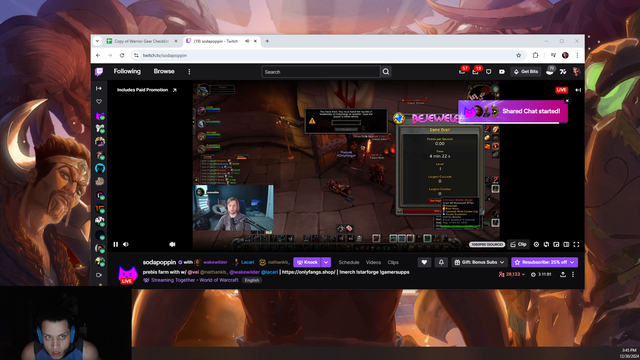Image resolution: width=640 pixels, height=360 pixels.
Task: Click the share upload icon below player
Action: coord(563,274)
